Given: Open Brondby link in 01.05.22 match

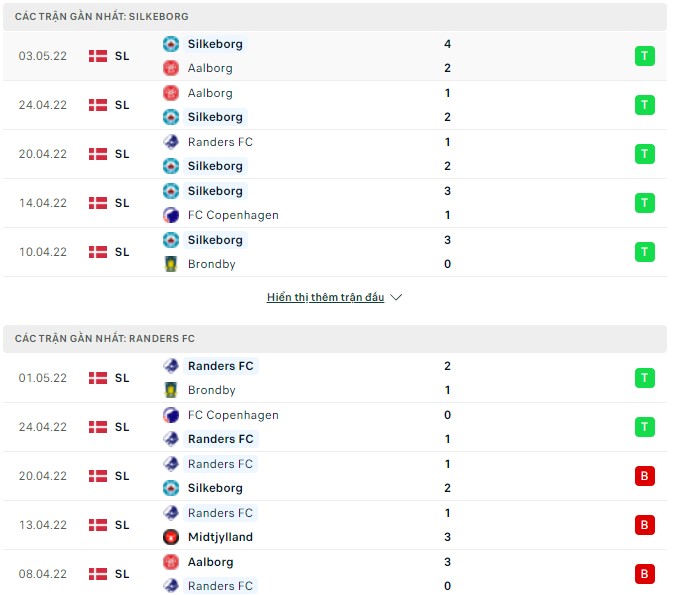Looking at the screenshot, I should point(211,390).
